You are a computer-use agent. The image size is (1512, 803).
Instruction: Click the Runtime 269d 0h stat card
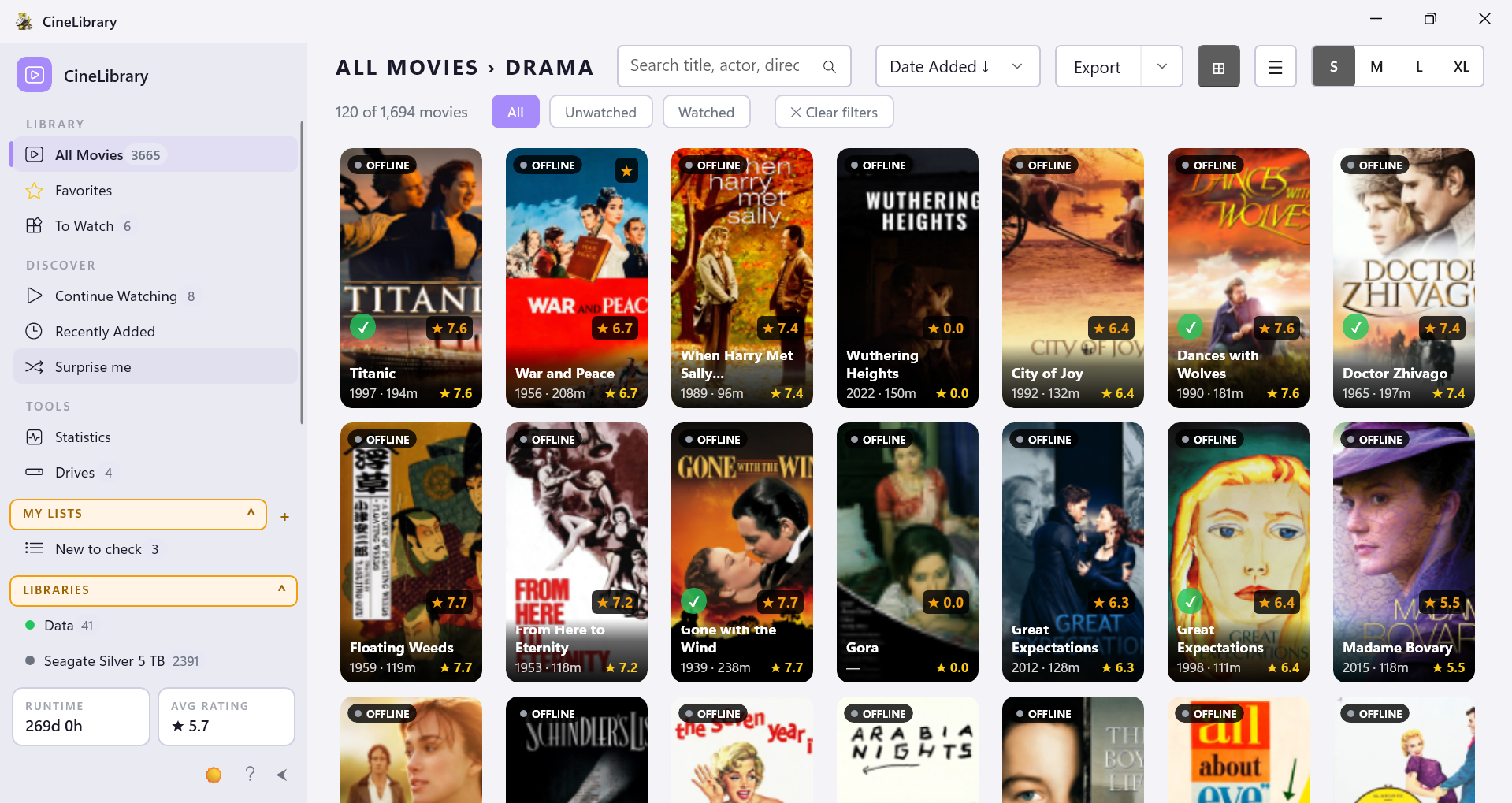81,716
